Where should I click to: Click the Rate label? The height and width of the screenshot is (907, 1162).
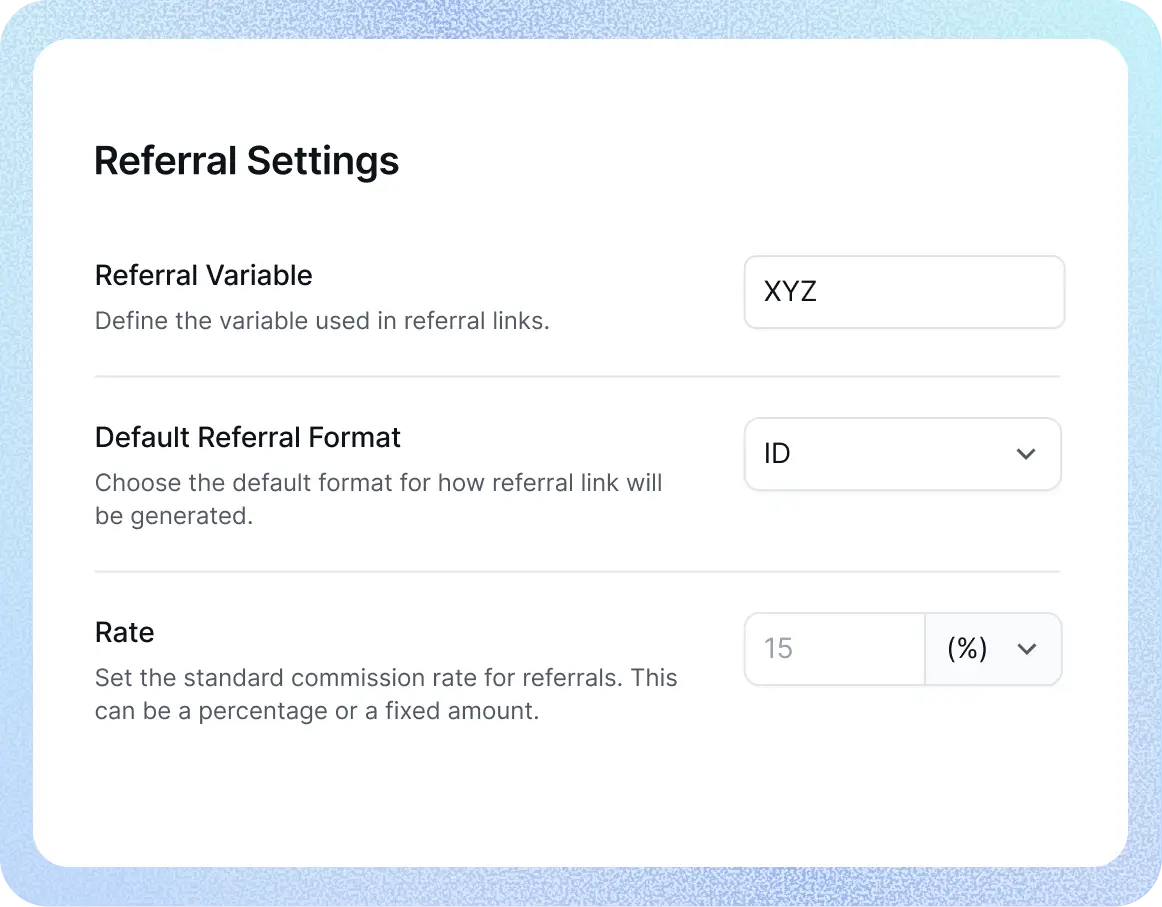(x=124, y=632)
